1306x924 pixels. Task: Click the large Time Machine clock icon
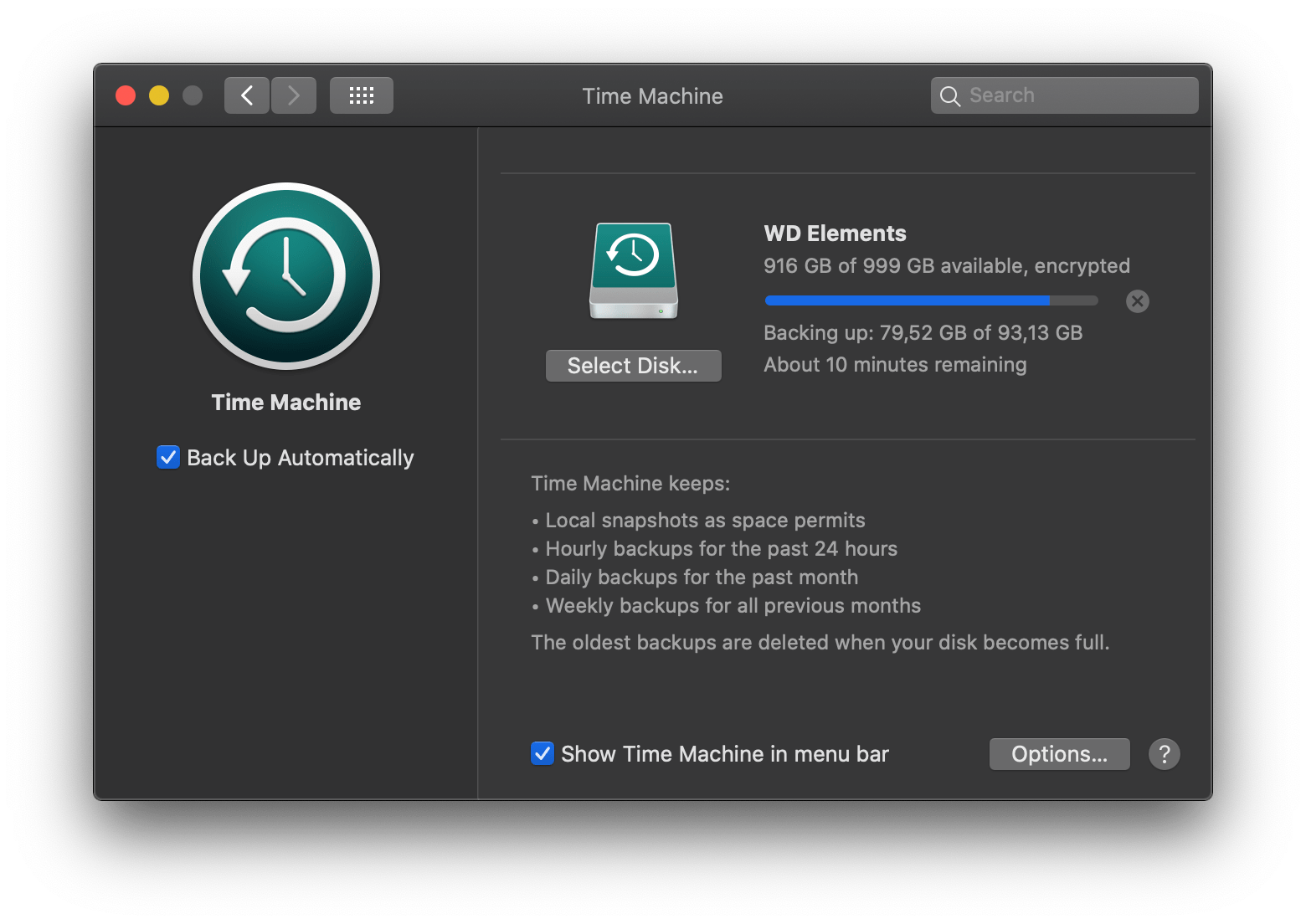pyautogui.click(x=286, y=276)
